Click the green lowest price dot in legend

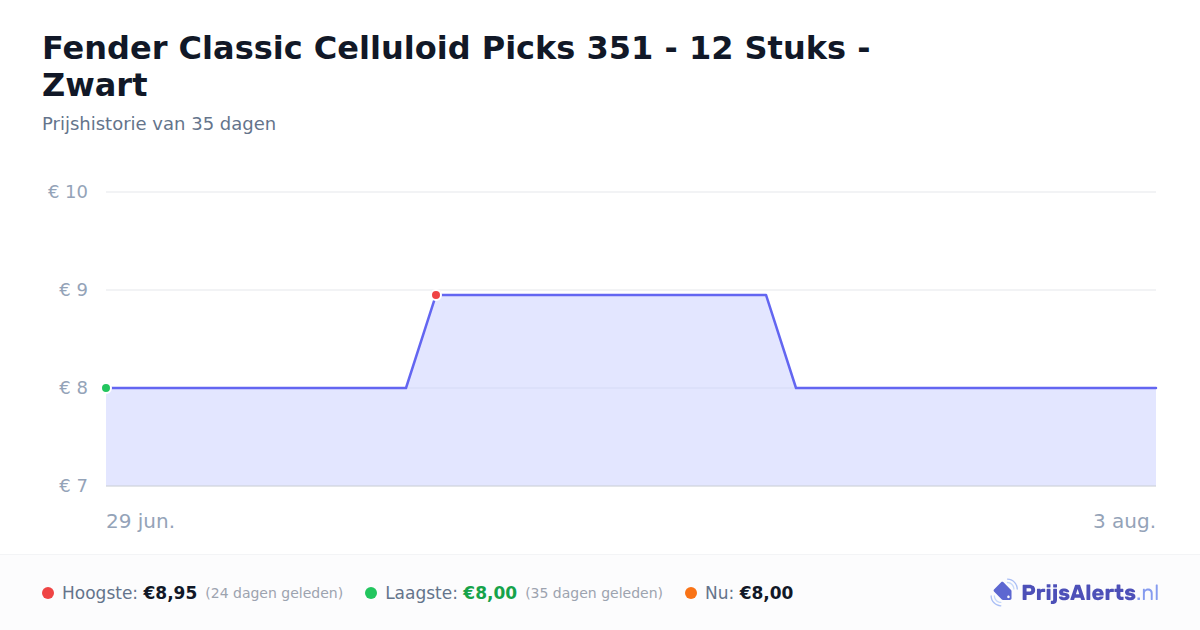coord(371,593)
